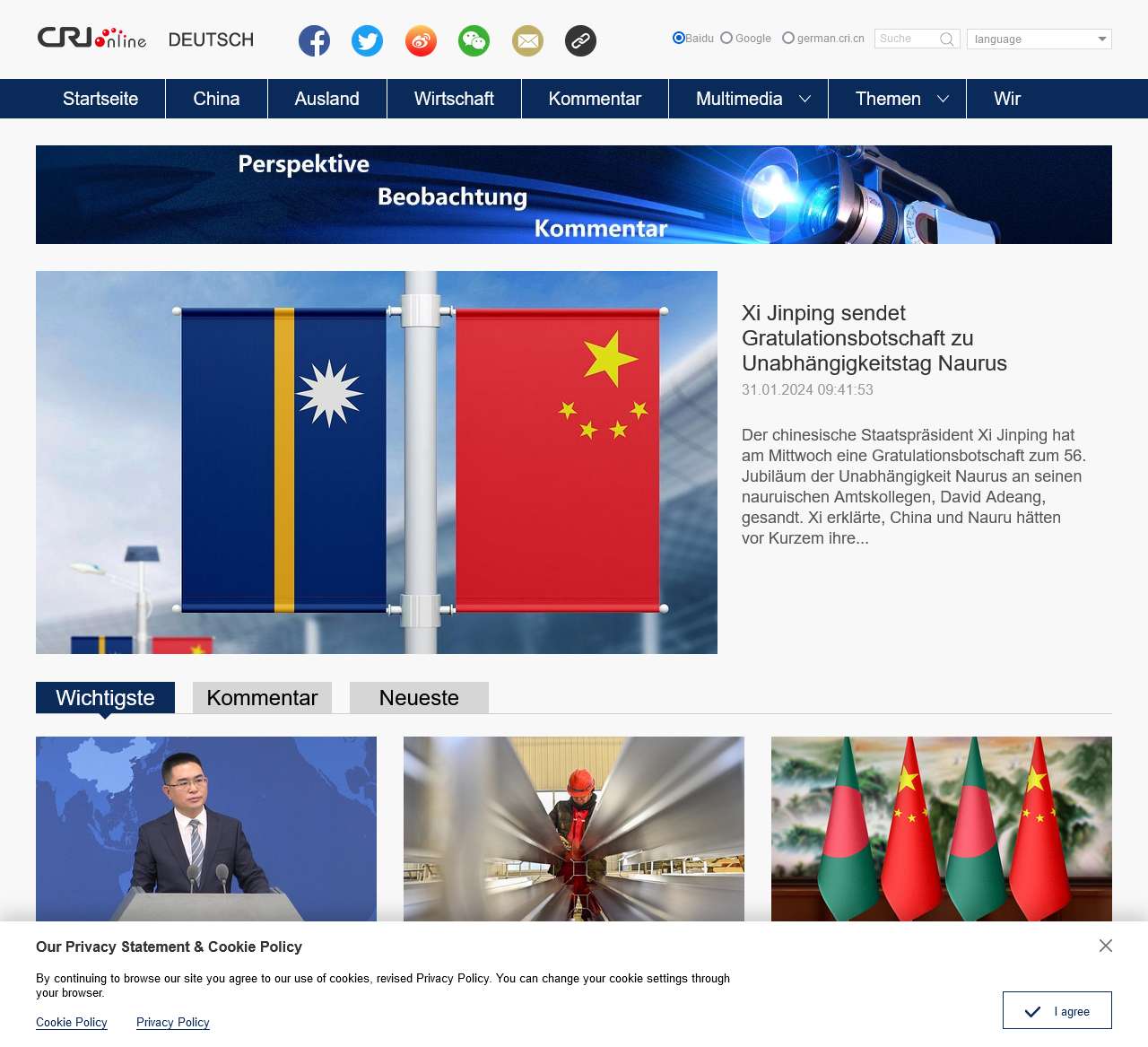Viewport: 1148px width, 1047px height.
Task: Open the spokesman at podium thumbnail
Action: [206, 829]
